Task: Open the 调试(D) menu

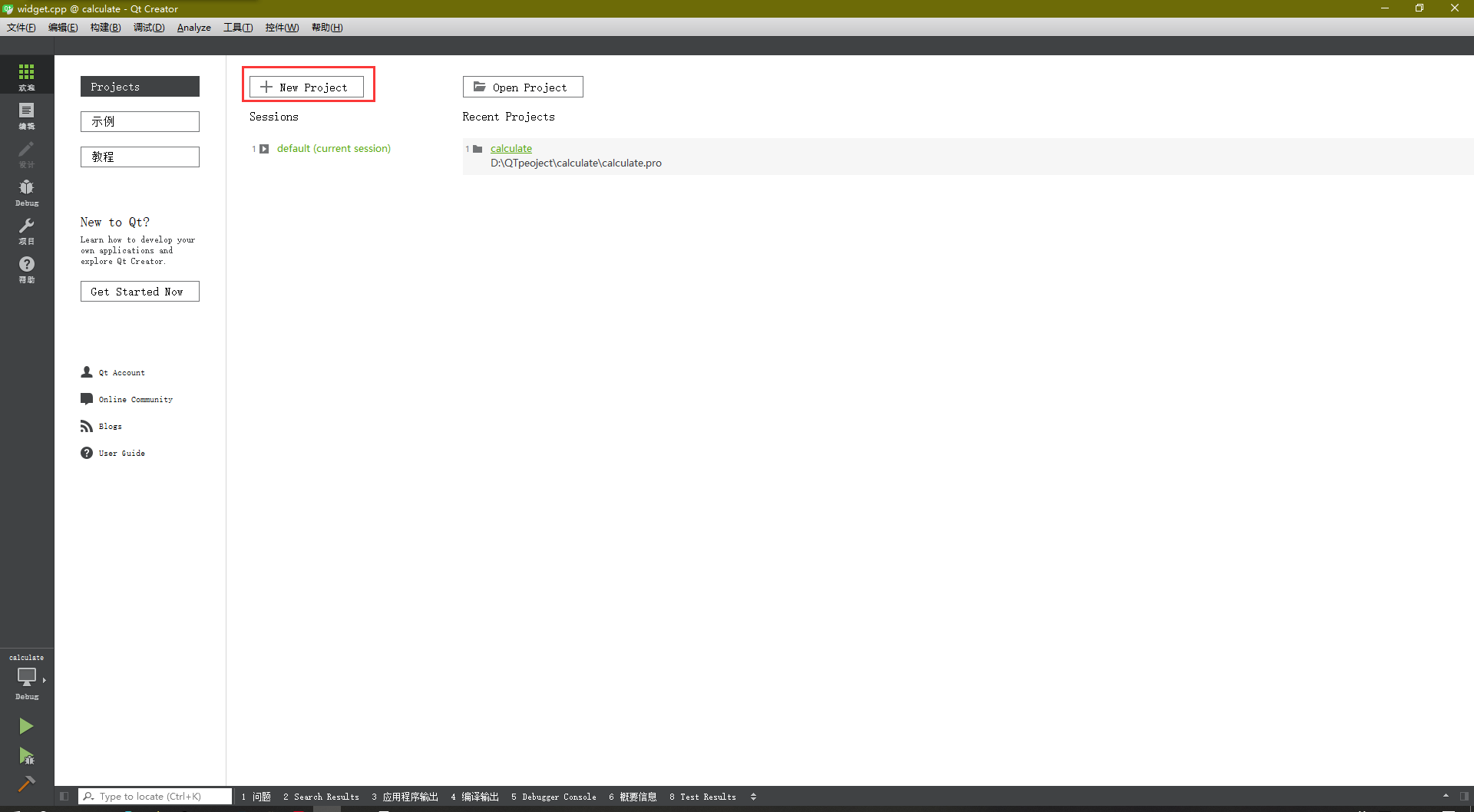Action: tap(149, 28)
